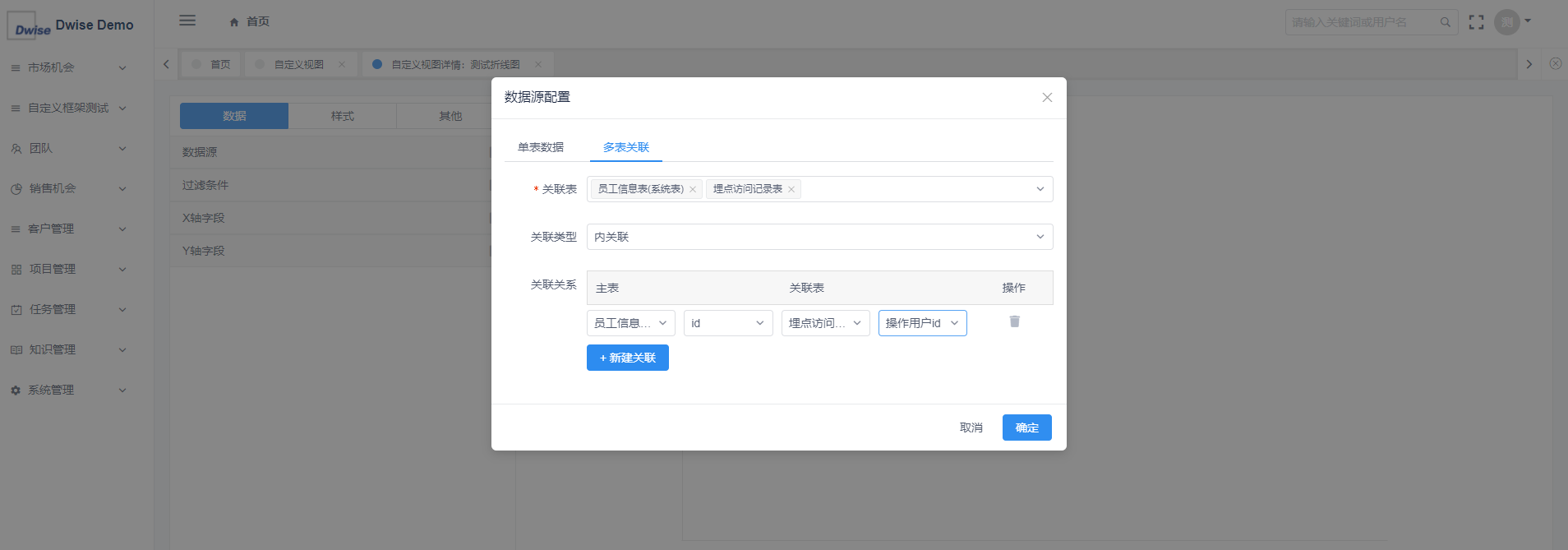This screenshot has height=550, width=1568.
Task: Close all tabs via circled X icon
Action: pyautogui.click(x=1555, y=63)
